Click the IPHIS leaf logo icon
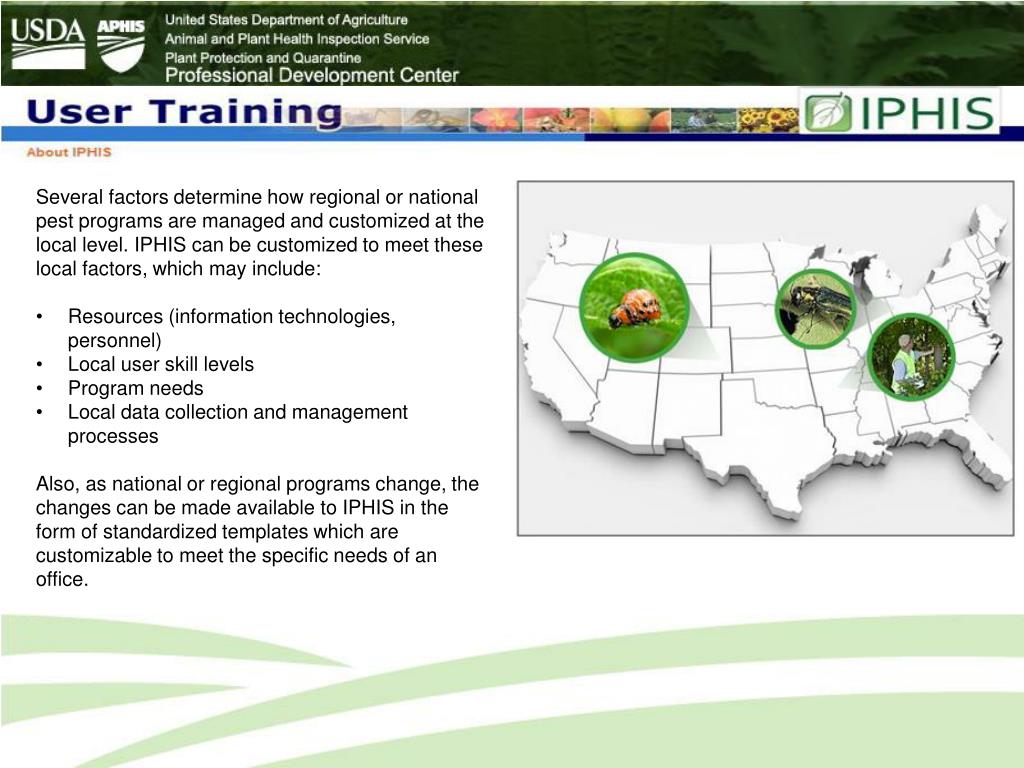 tap(827, 113)
